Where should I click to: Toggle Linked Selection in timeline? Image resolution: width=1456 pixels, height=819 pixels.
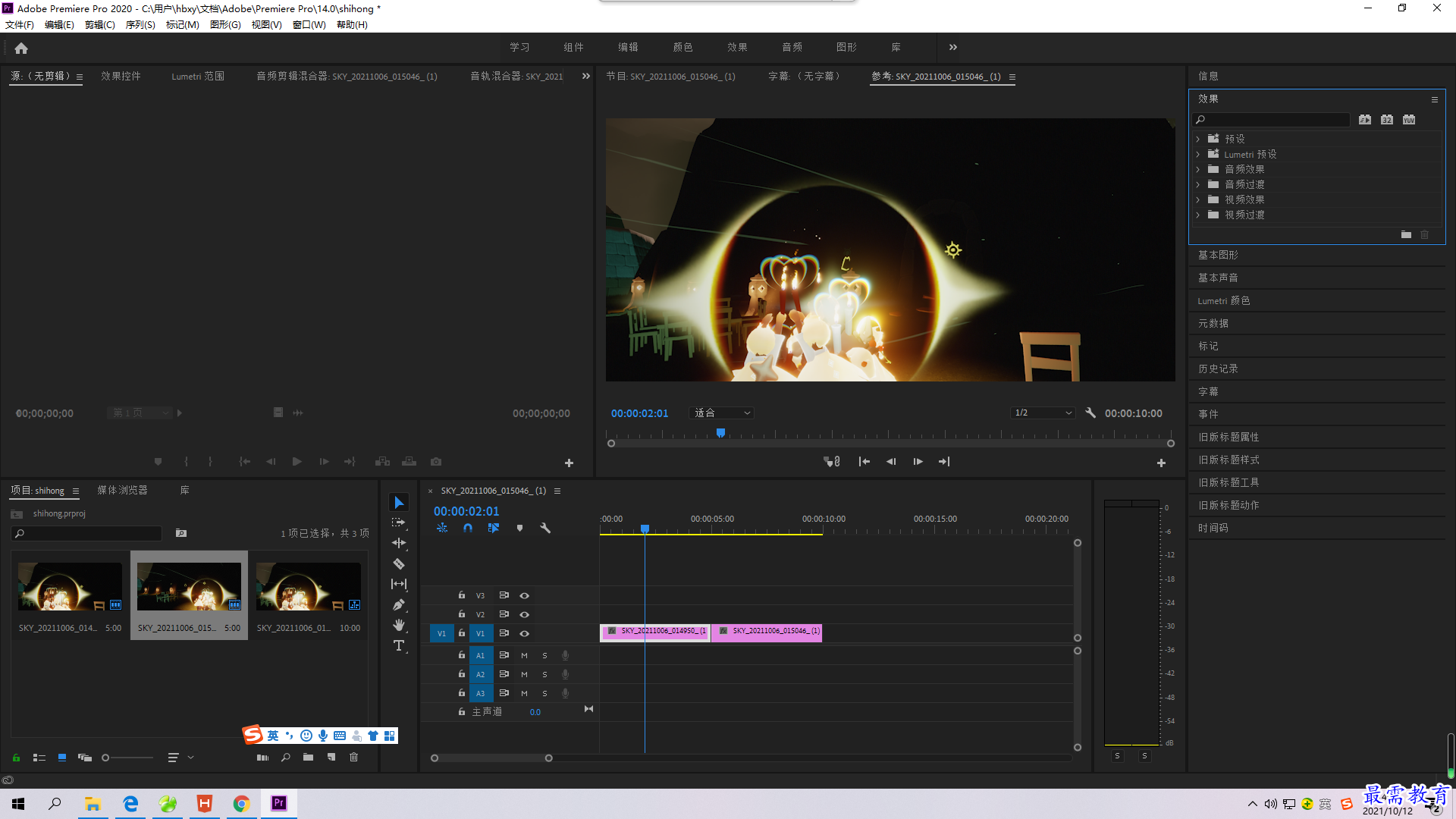coord(494,528)
